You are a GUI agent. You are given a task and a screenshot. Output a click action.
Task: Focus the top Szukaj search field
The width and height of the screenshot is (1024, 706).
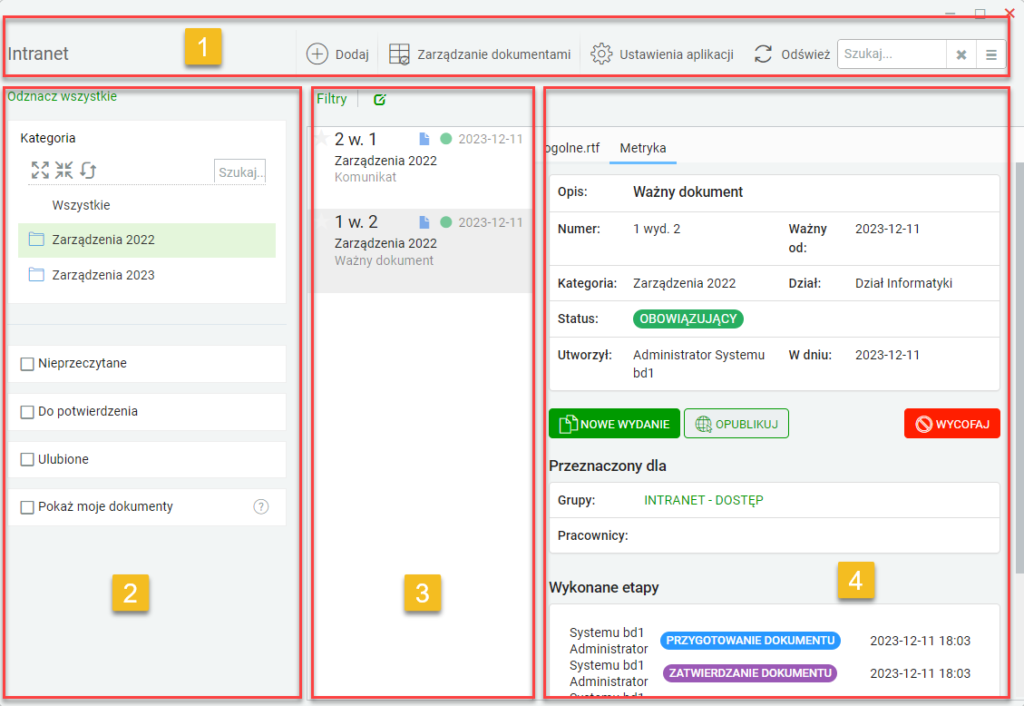click(891, 54)
